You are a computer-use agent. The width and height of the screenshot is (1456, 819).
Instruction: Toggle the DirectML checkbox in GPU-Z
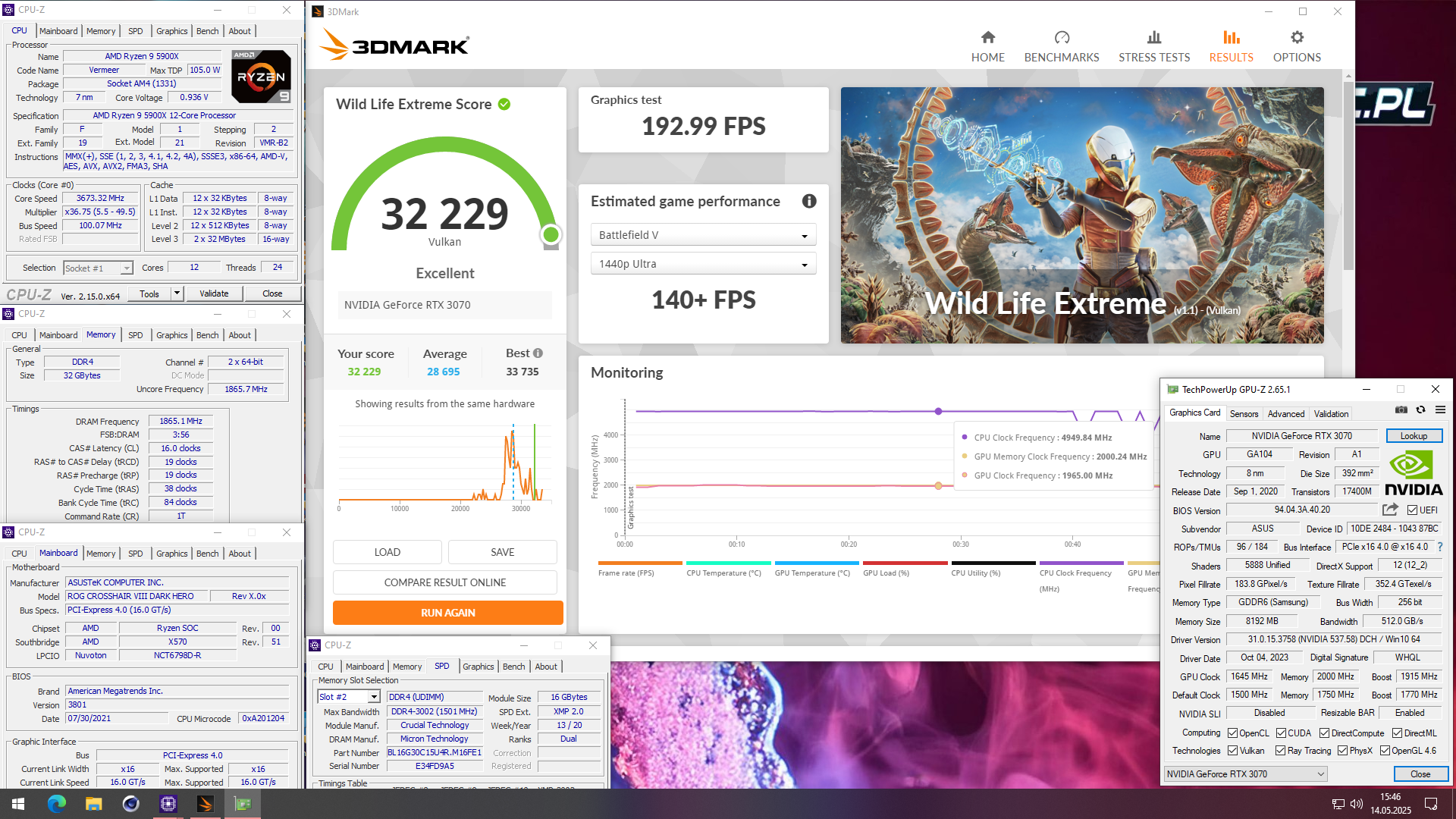click(1397, 733)
